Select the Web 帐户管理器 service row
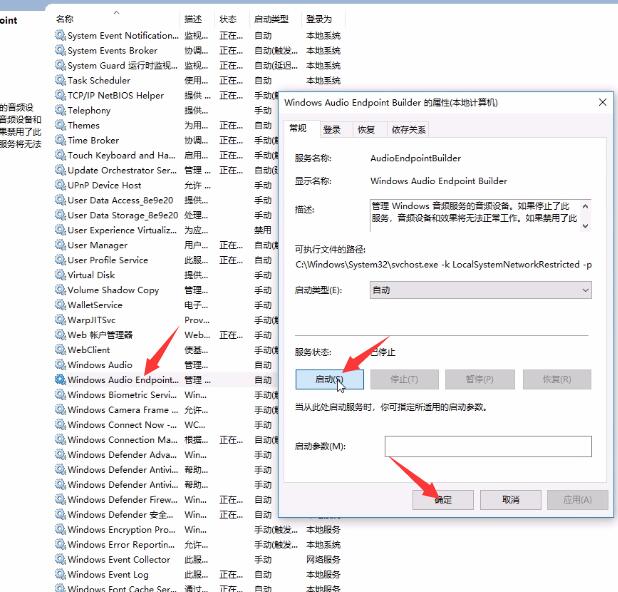Viewport: 618px width, 592px height. pos(166,335)
